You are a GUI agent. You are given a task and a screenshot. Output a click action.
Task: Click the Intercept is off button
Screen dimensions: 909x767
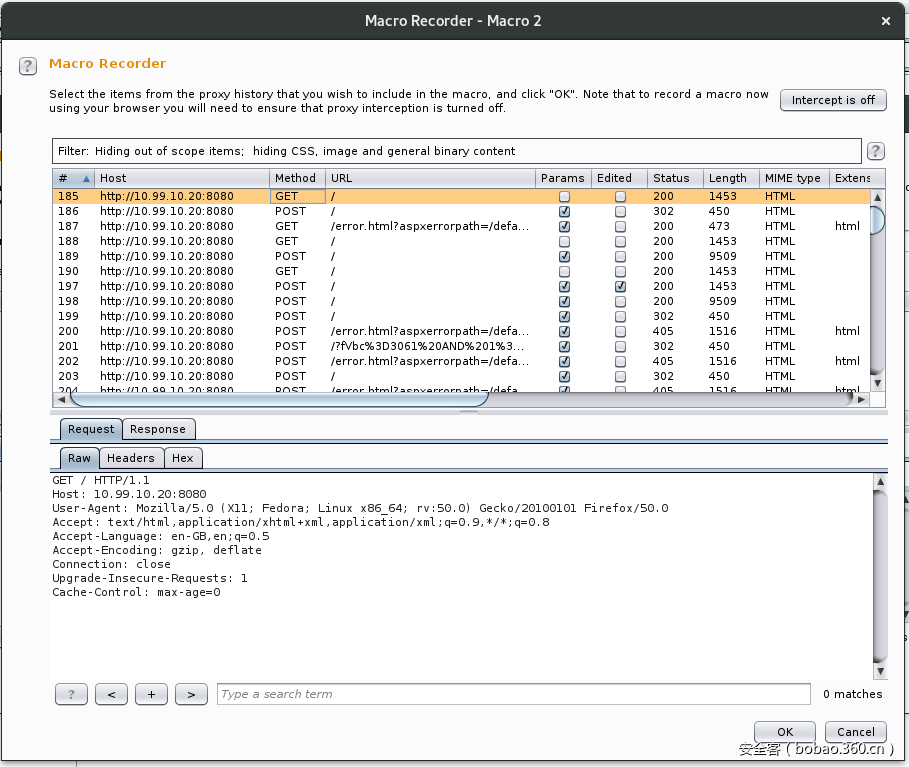point(832,100)
